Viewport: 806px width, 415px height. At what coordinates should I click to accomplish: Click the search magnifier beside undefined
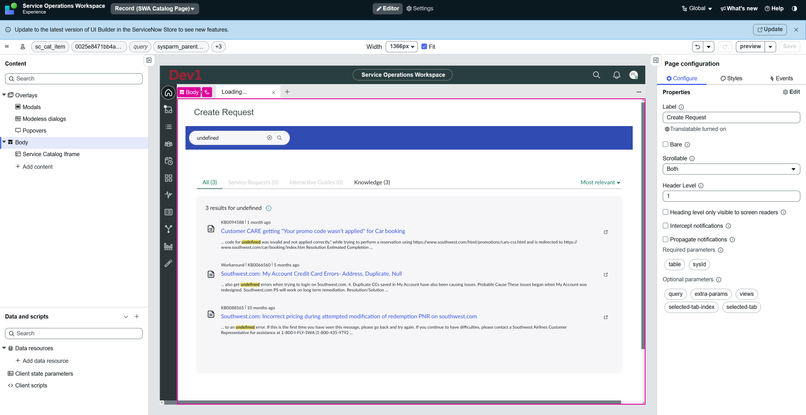(x=280, y=138)
